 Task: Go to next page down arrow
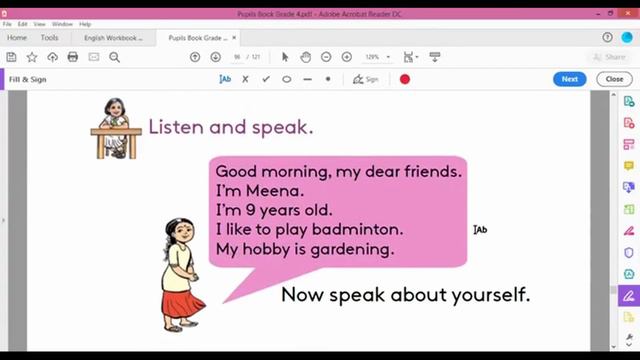point(216,57)
